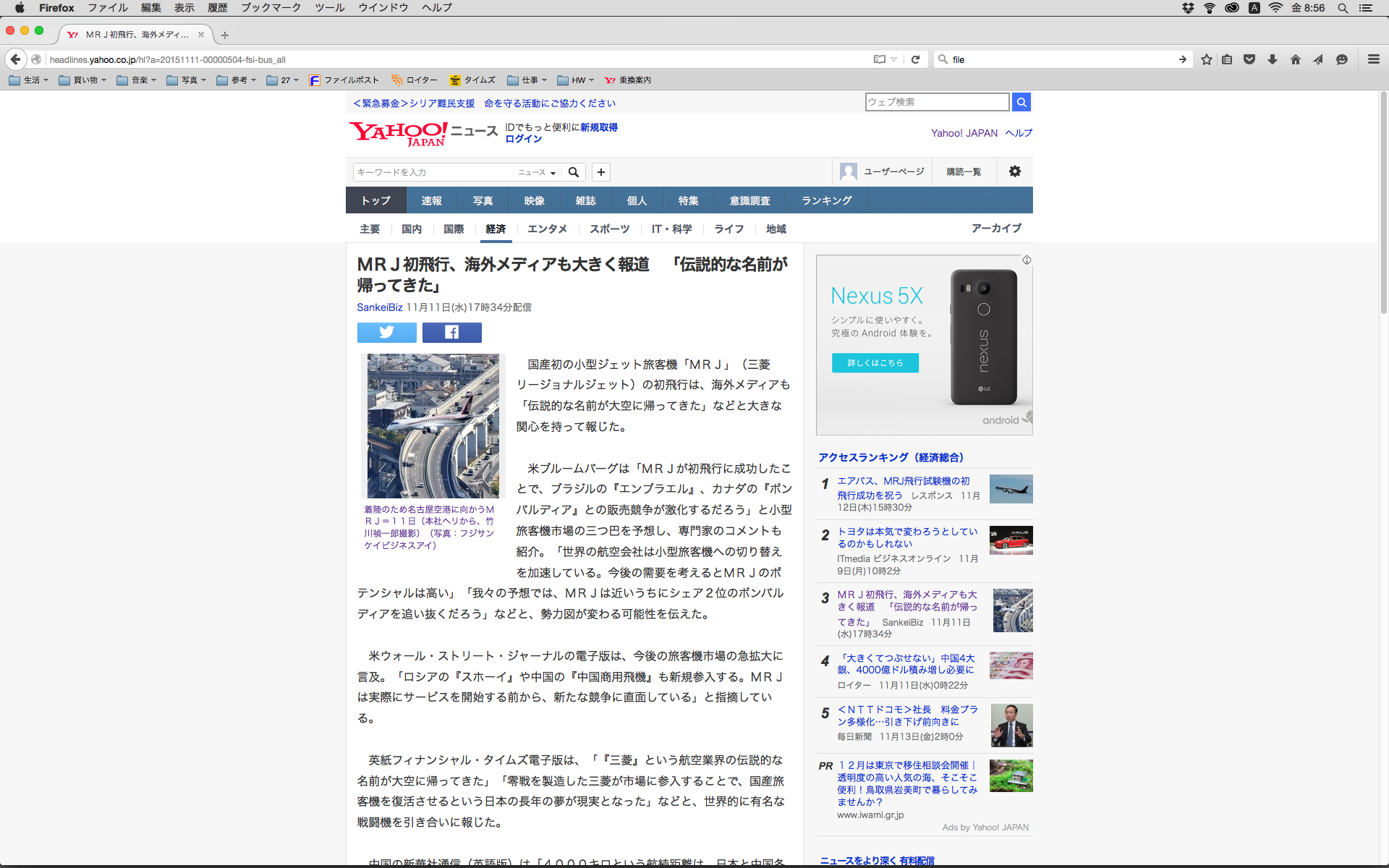Go to Firefox home page icon
The width and height of the screenshot is (1389, 868).
(x=1295, y=59)
